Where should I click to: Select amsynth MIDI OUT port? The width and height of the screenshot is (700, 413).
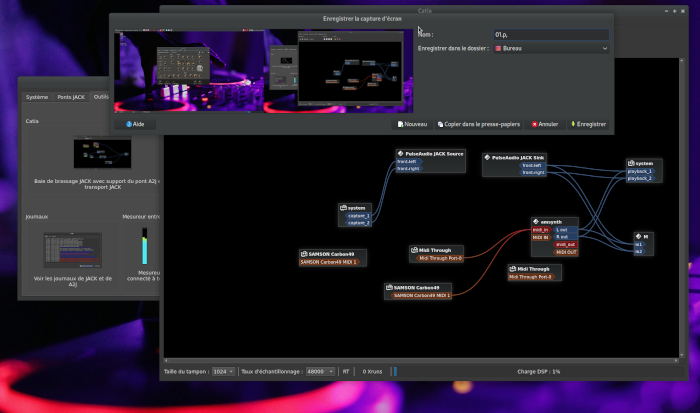point(566,252)
